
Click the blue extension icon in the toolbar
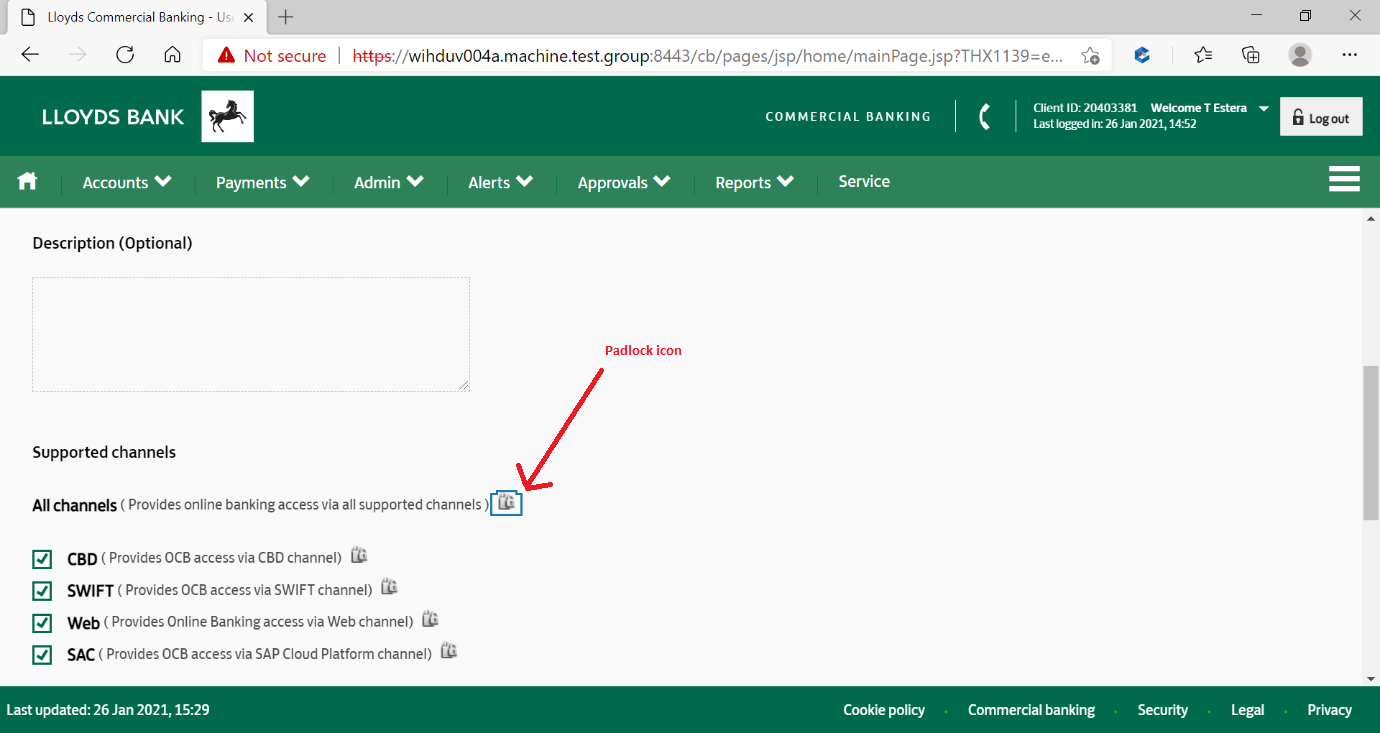coord(1142,55)
